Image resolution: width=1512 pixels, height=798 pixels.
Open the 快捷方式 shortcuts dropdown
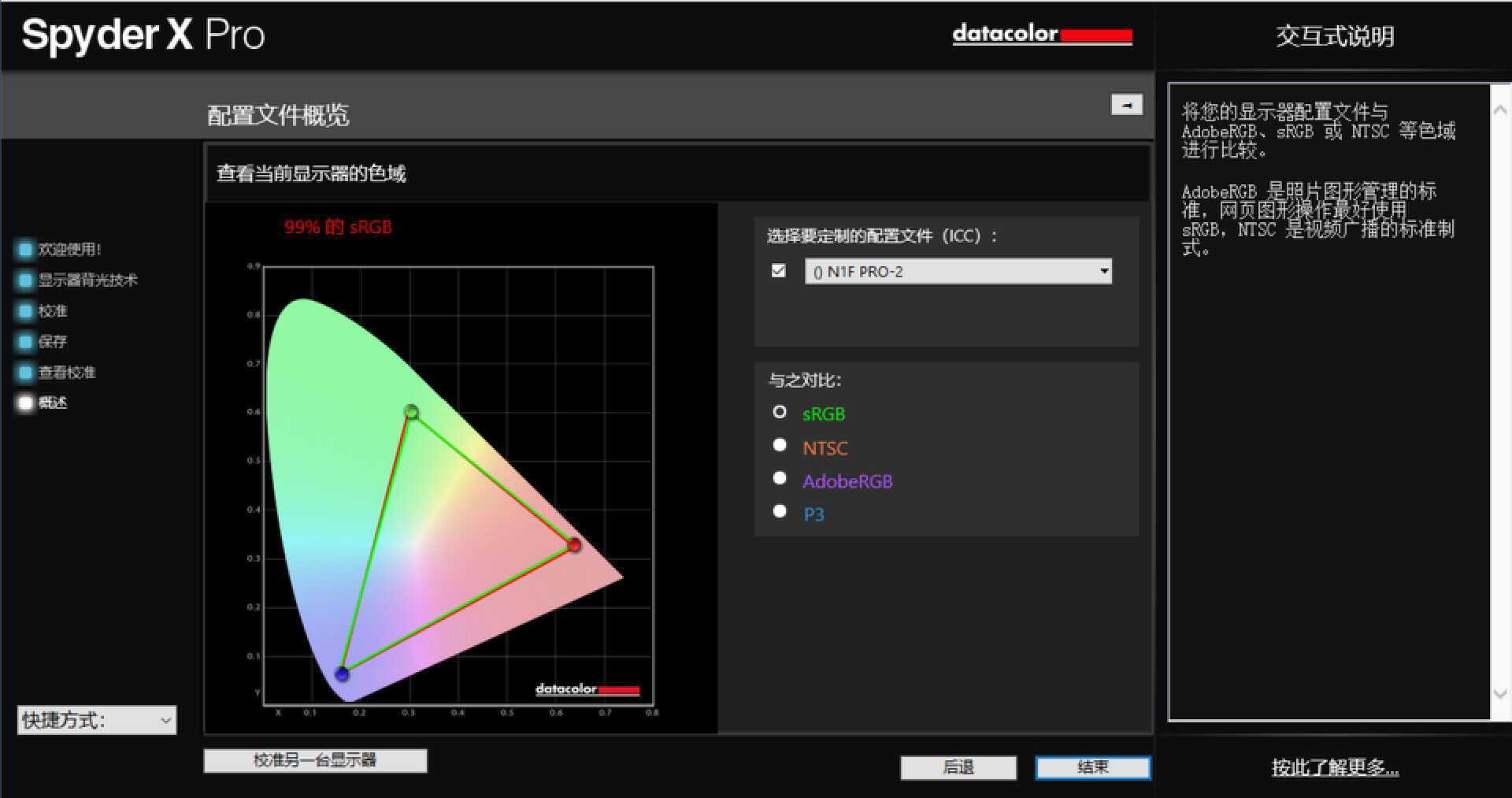click(97, 720)
